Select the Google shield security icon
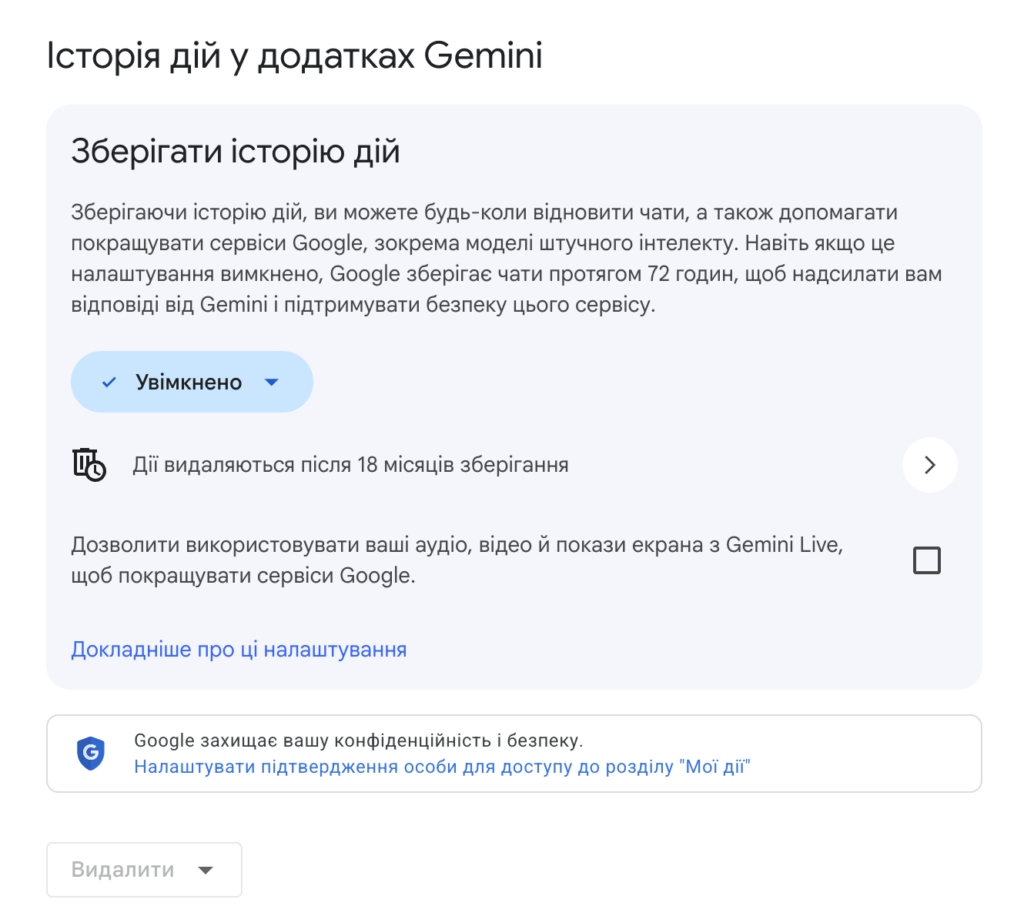Image resolution: width=1024 pixels, height=916 pixels. 91,755
